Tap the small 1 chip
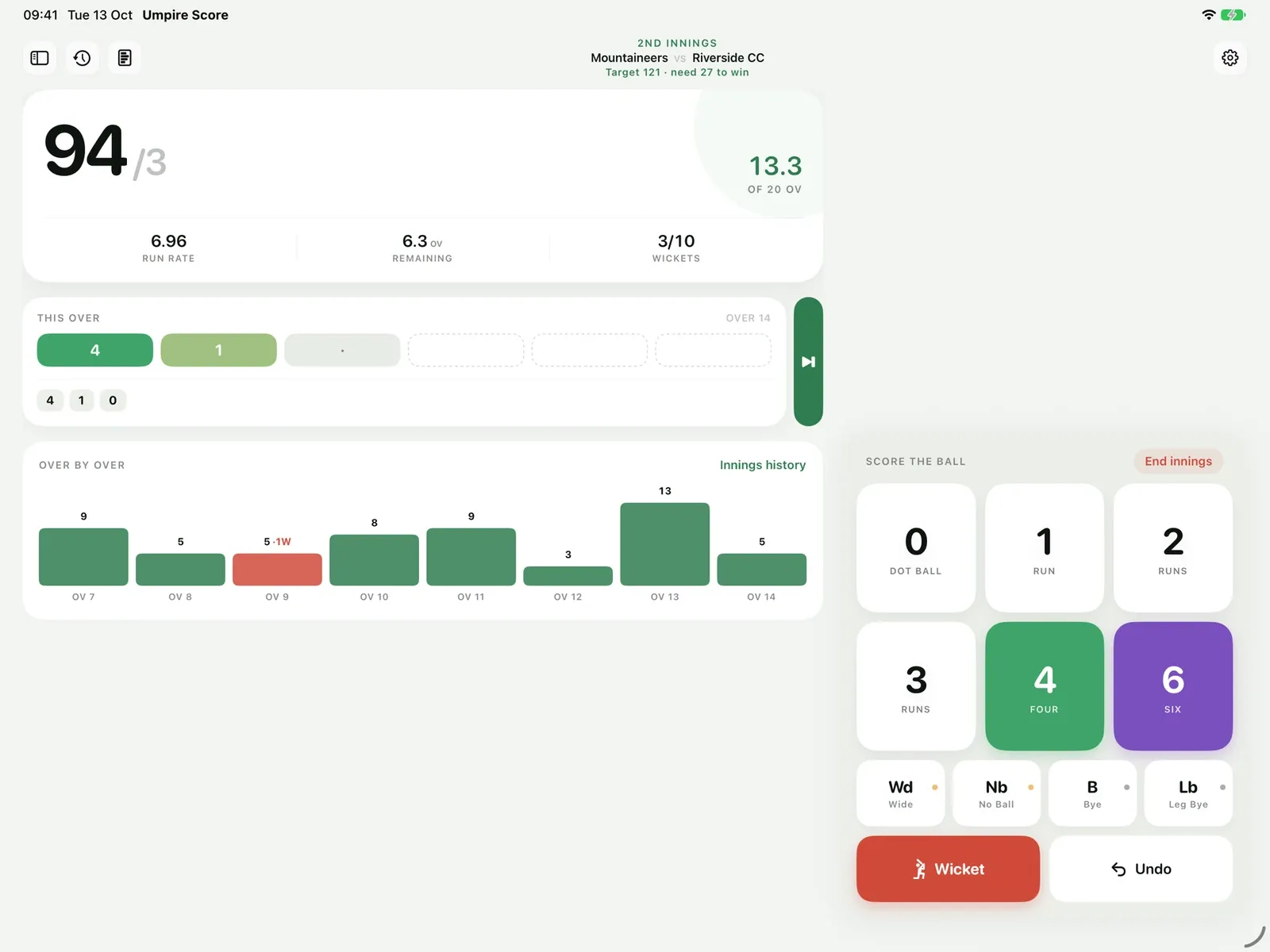The width and height of the screenshot is (1270, 952). tap(81, 400)
